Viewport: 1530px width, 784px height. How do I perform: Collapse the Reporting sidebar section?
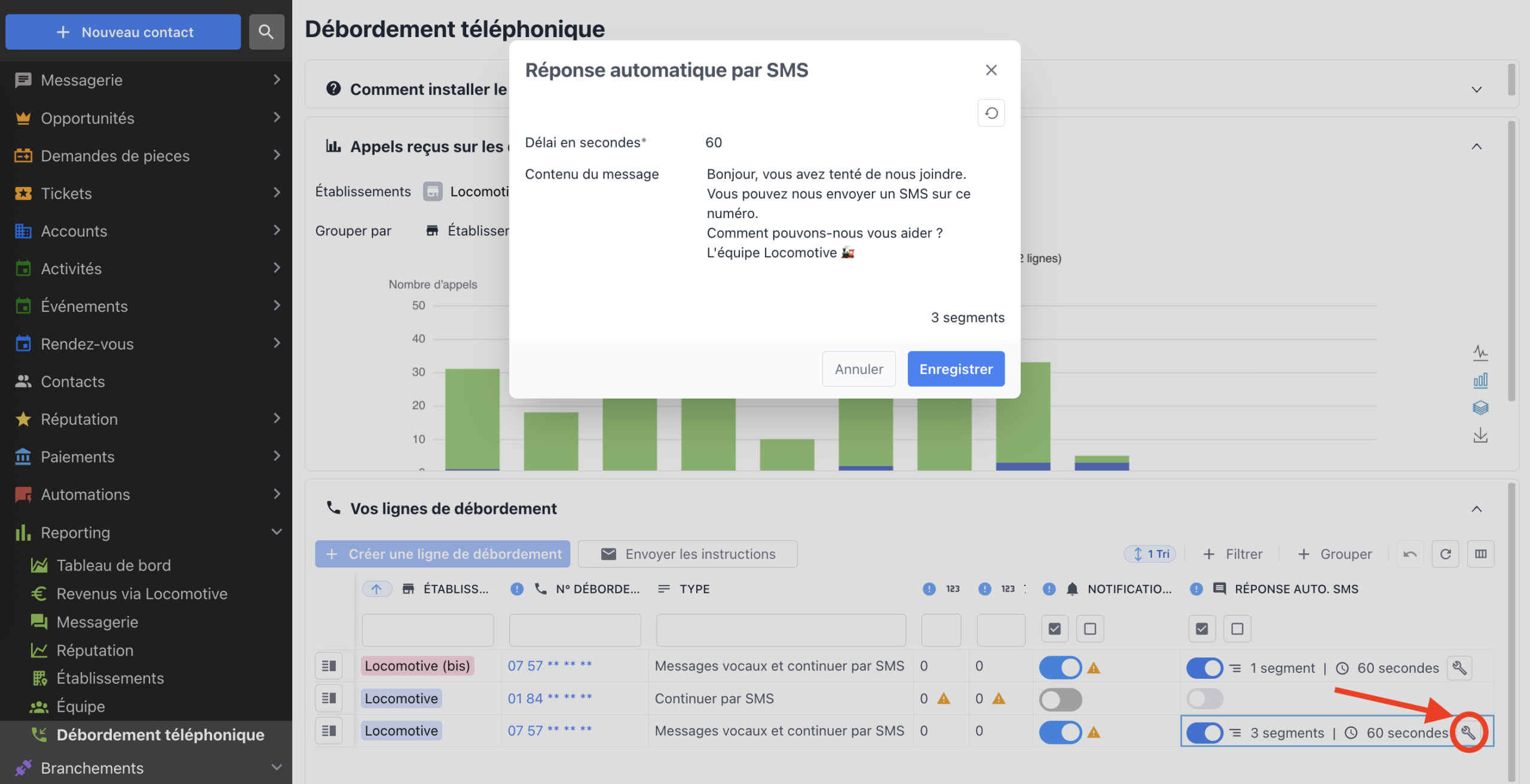coord(277,532)
